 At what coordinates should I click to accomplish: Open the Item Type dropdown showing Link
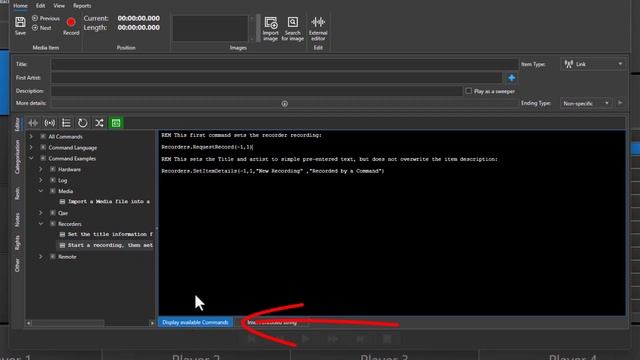593,64
